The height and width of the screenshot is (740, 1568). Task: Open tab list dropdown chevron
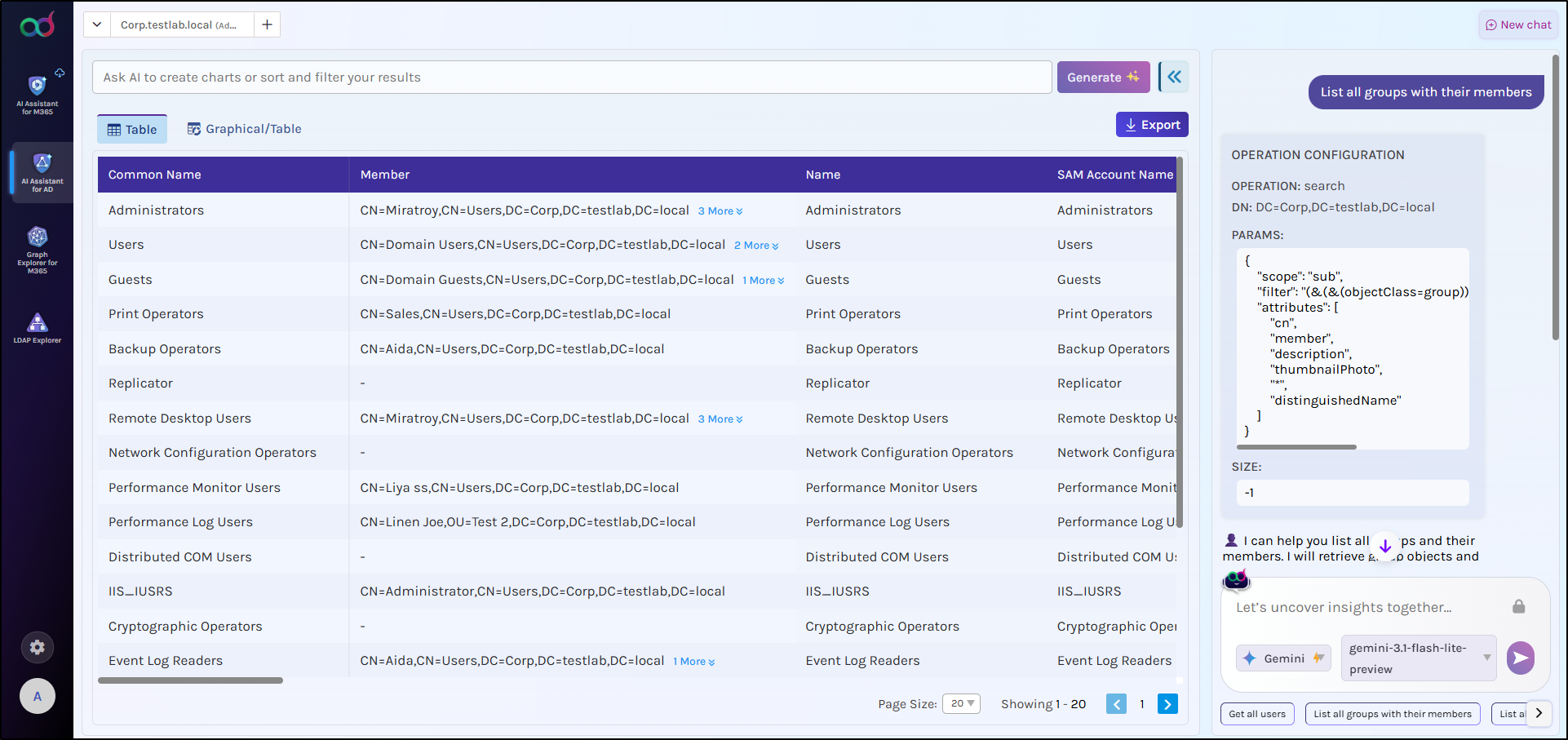click(97, 24)
